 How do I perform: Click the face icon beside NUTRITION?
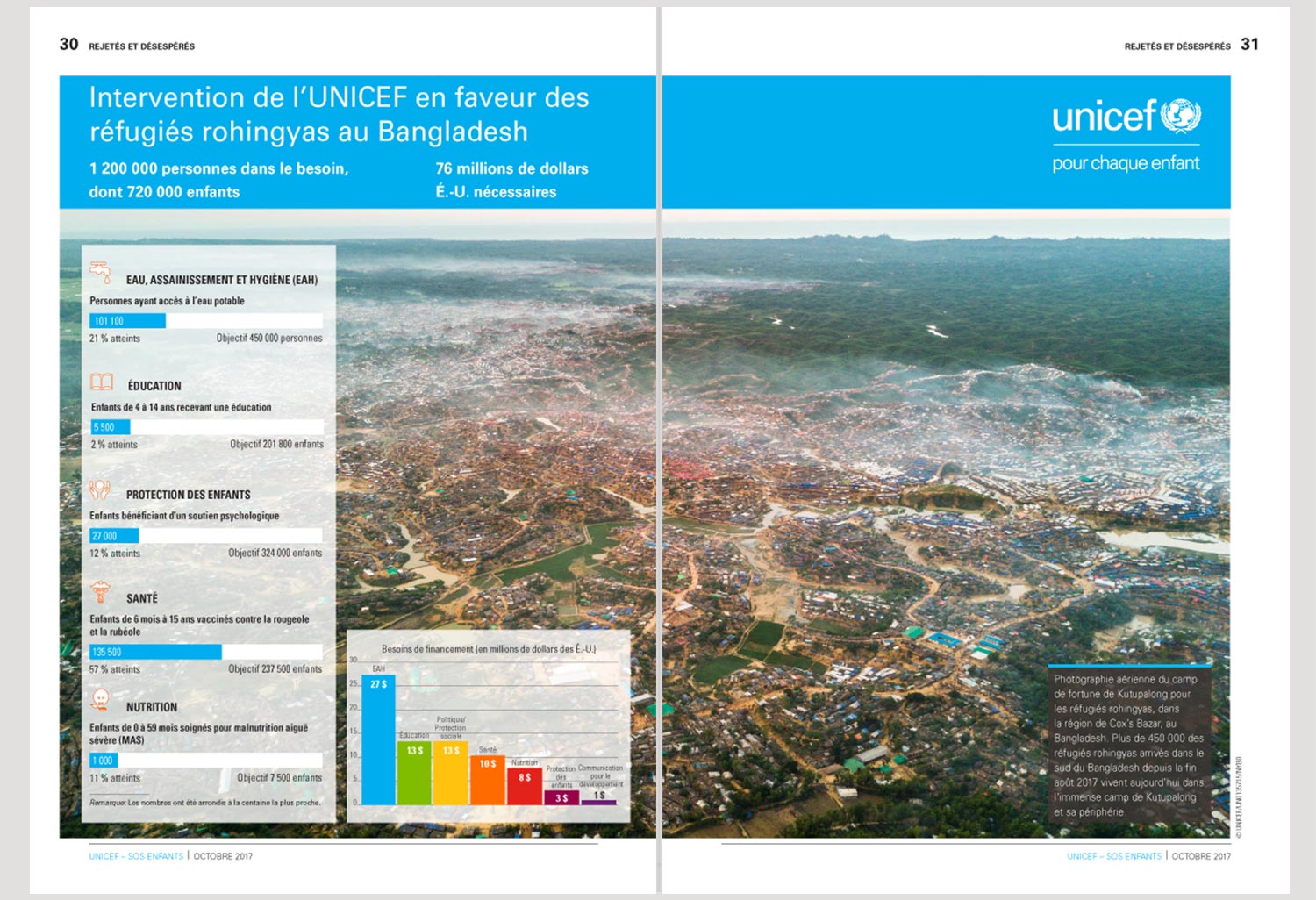point(101,700)
